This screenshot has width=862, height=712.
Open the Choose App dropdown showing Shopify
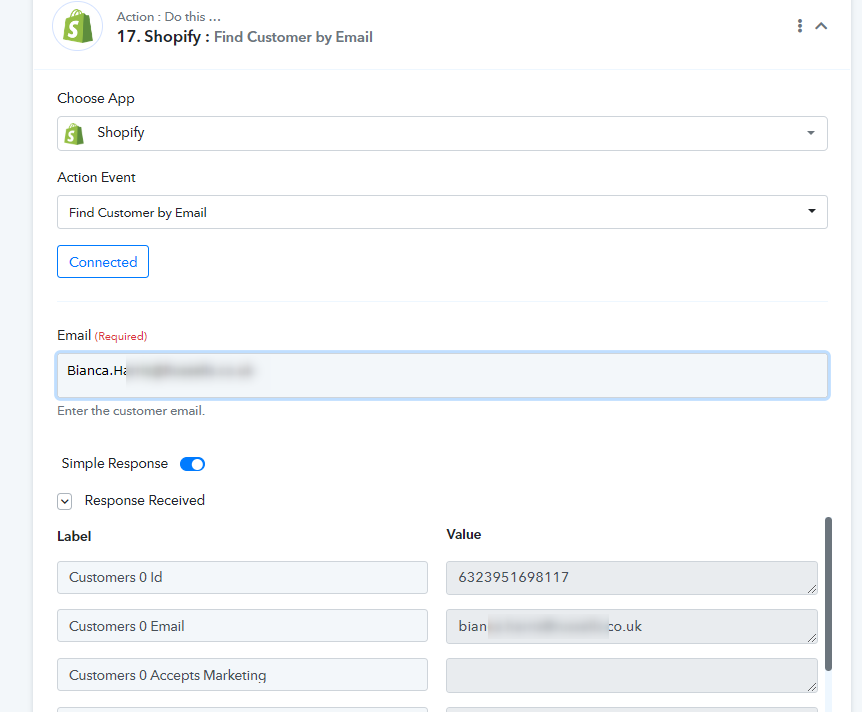[x=442, y=133]
